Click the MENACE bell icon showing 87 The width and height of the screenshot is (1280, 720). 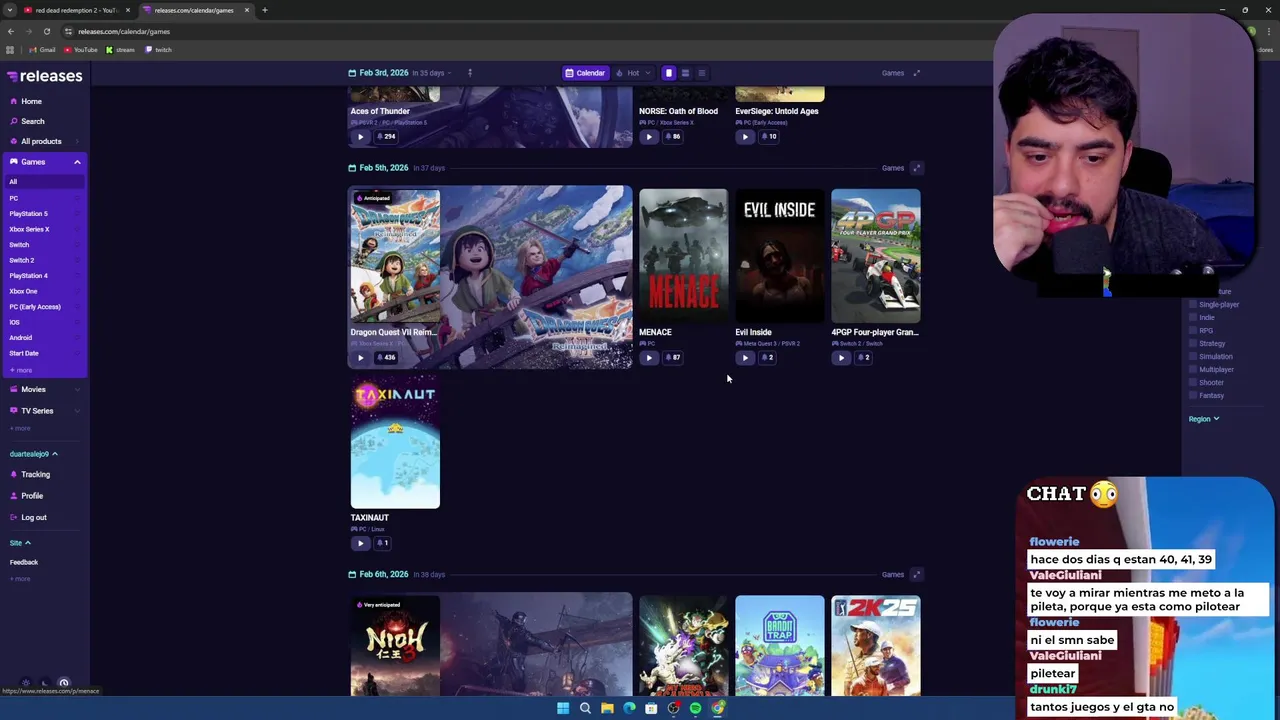pyautogui.click(x=671, y=357)
